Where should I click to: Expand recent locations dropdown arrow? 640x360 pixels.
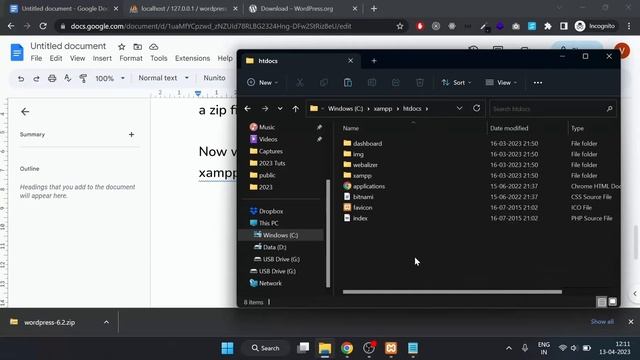(280, 109)
